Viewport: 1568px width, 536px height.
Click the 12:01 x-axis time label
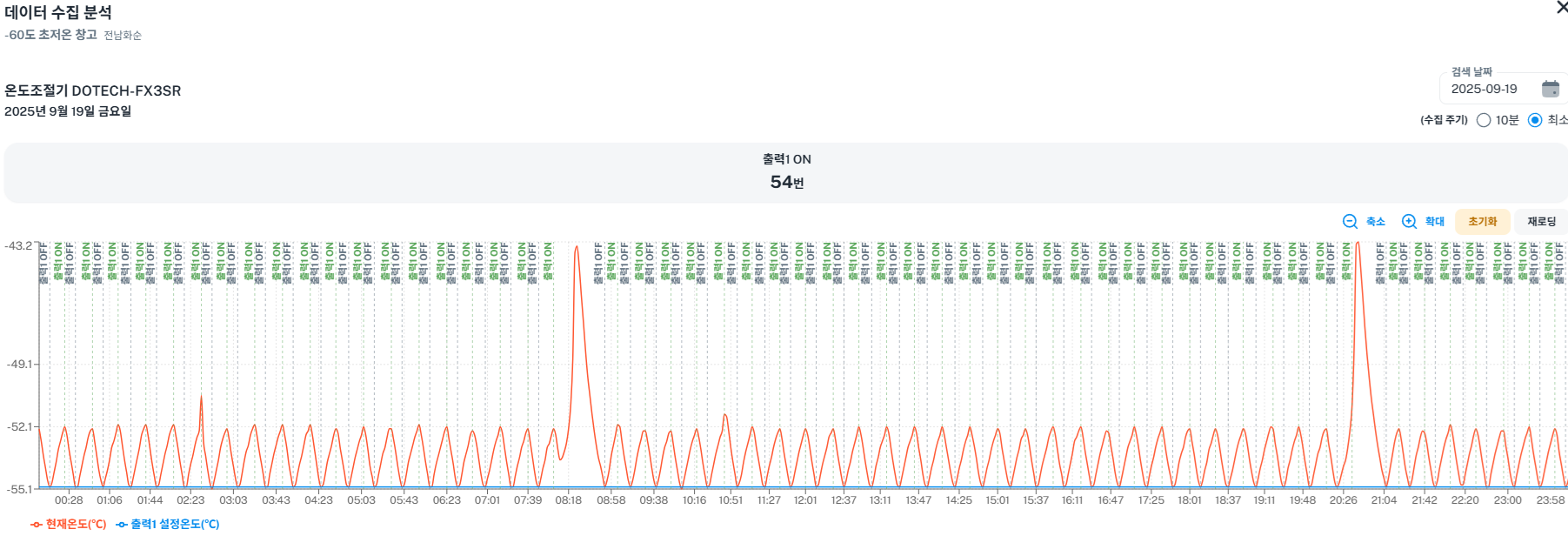point(805,500)
